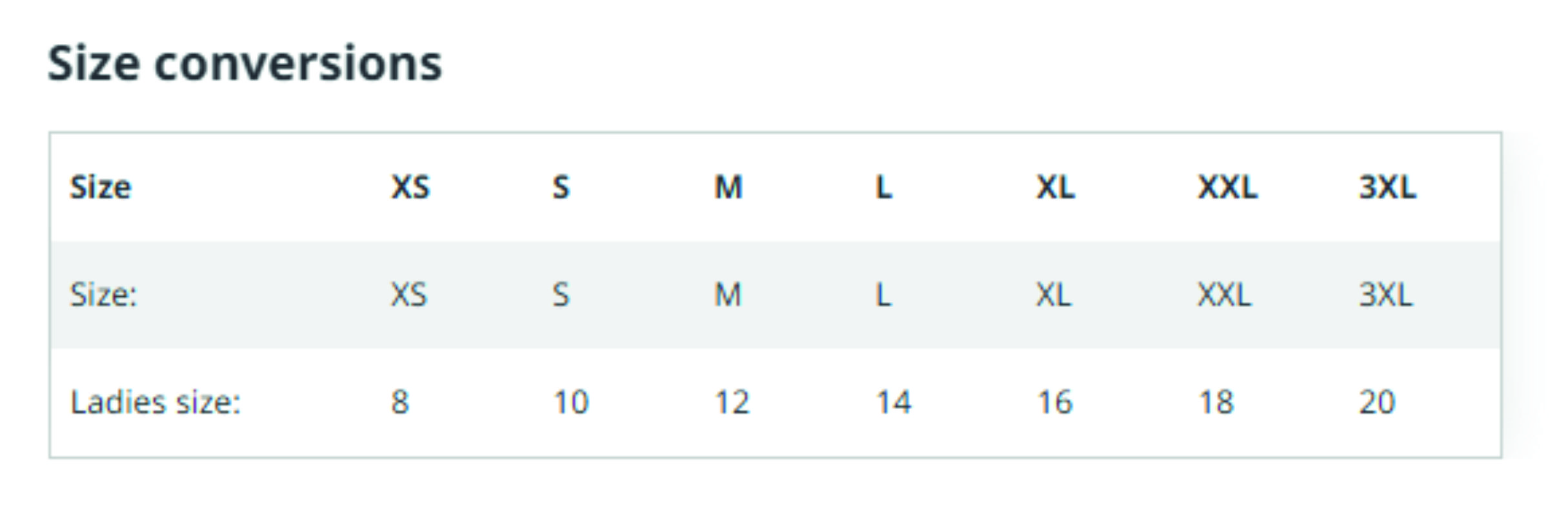Select the bold M header cell
Viewport: 1568px width, 529px height.
[729, 188]
